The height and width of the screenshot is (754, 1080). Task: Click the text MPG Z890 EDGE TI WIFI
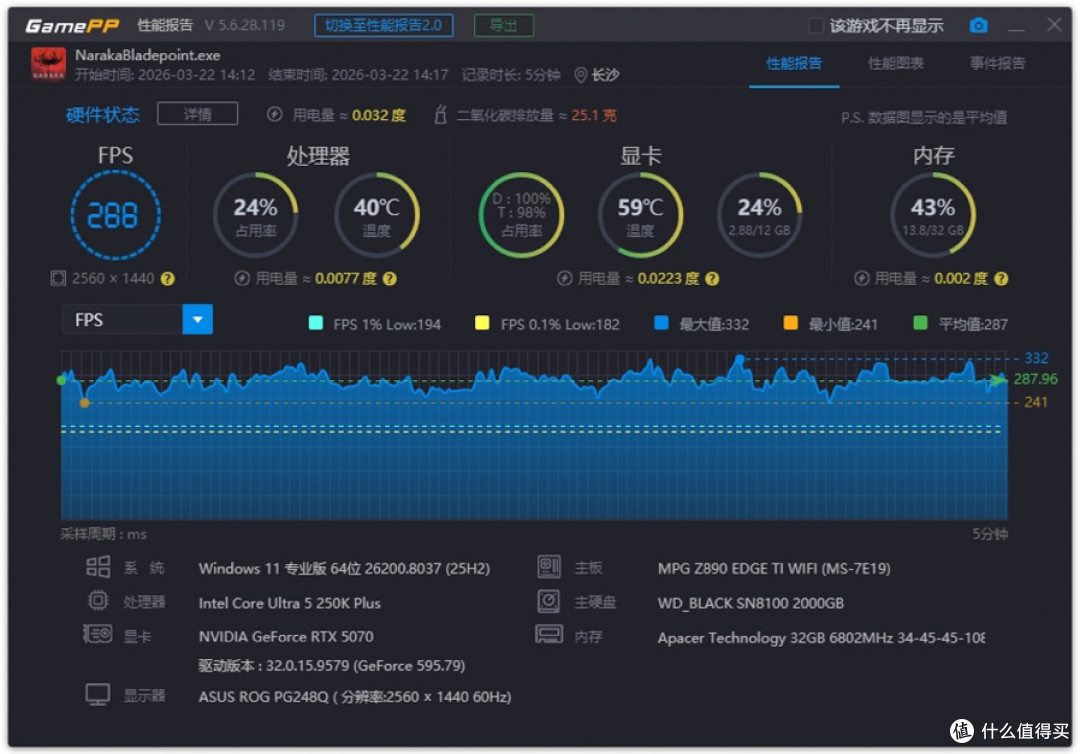tap(773, 569)
